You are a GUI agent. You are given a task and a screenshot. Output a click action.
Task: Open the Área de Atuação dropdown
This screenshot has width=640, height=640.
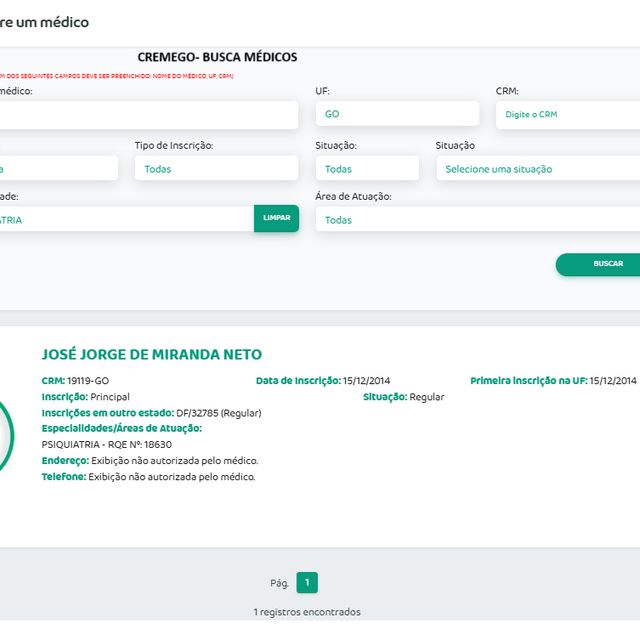478,219
